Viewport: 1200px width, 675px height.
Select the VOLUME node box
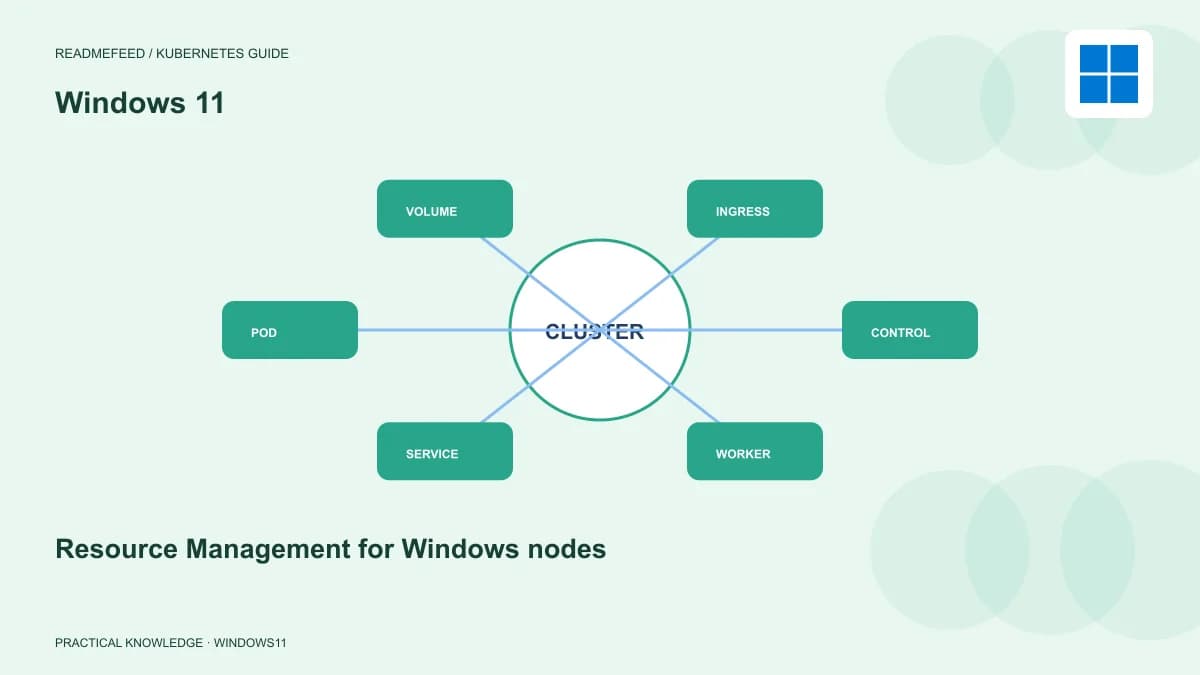click(x=445, y=209)
